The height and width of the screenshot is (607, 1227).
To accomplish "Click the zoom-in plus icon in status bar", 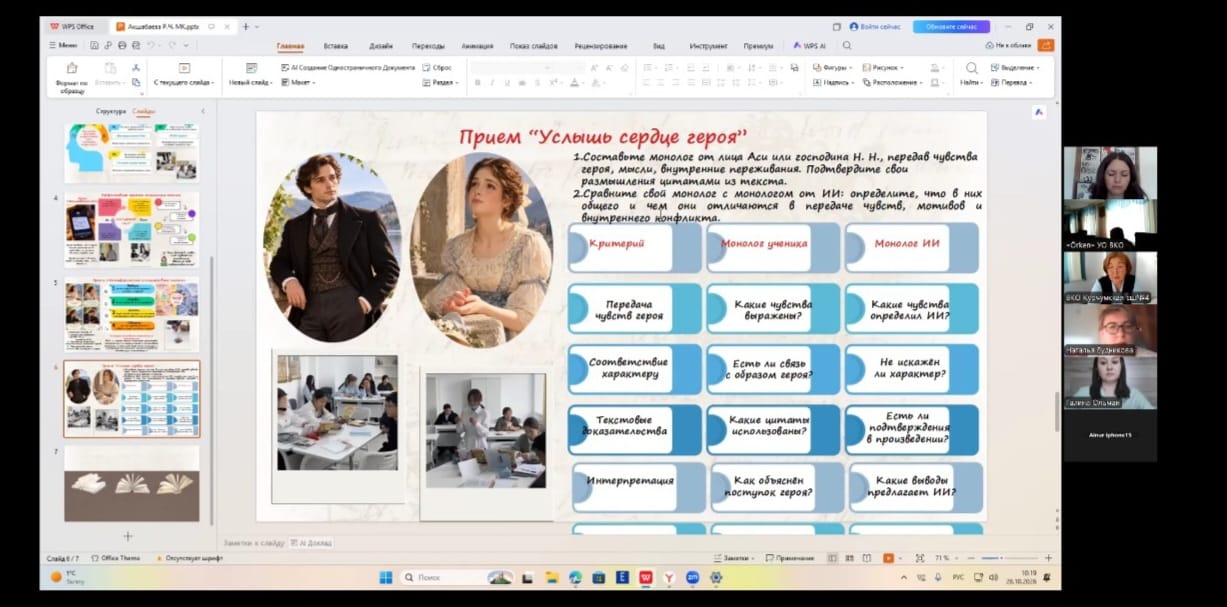I will pos(1048,557).
